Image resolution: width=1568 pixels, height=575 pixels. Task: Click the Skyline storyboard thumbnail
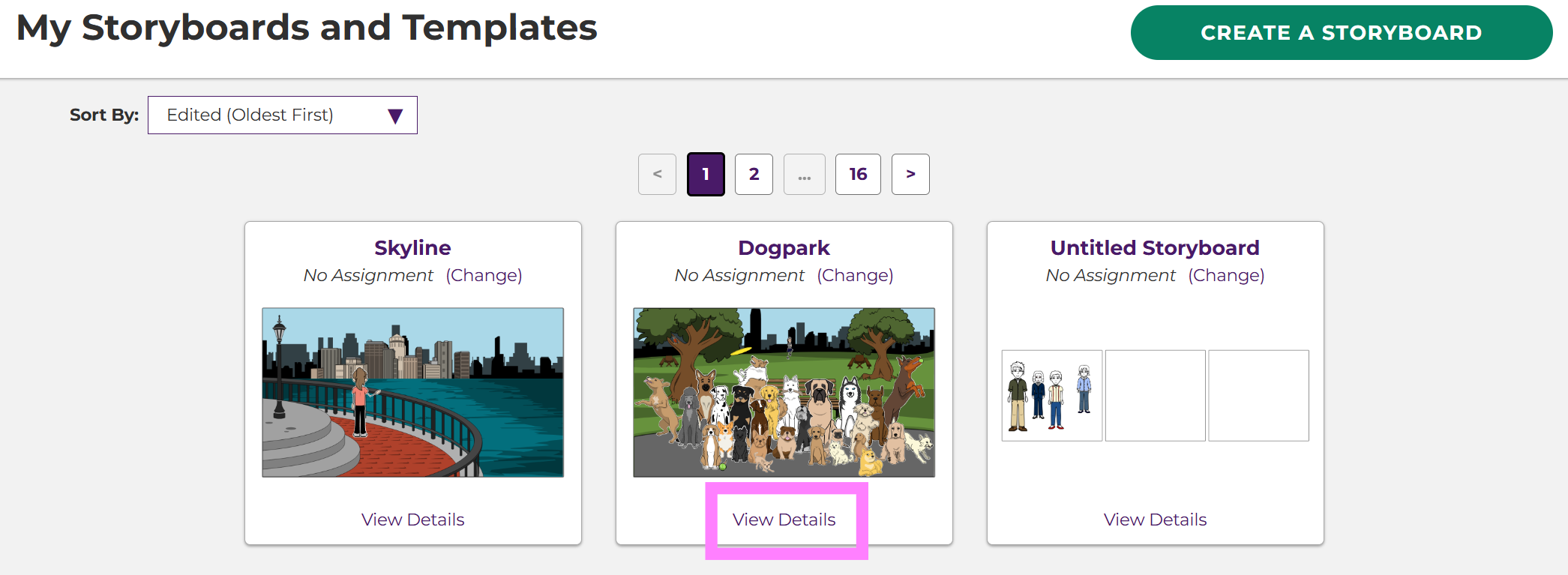(x=412, y=392)
